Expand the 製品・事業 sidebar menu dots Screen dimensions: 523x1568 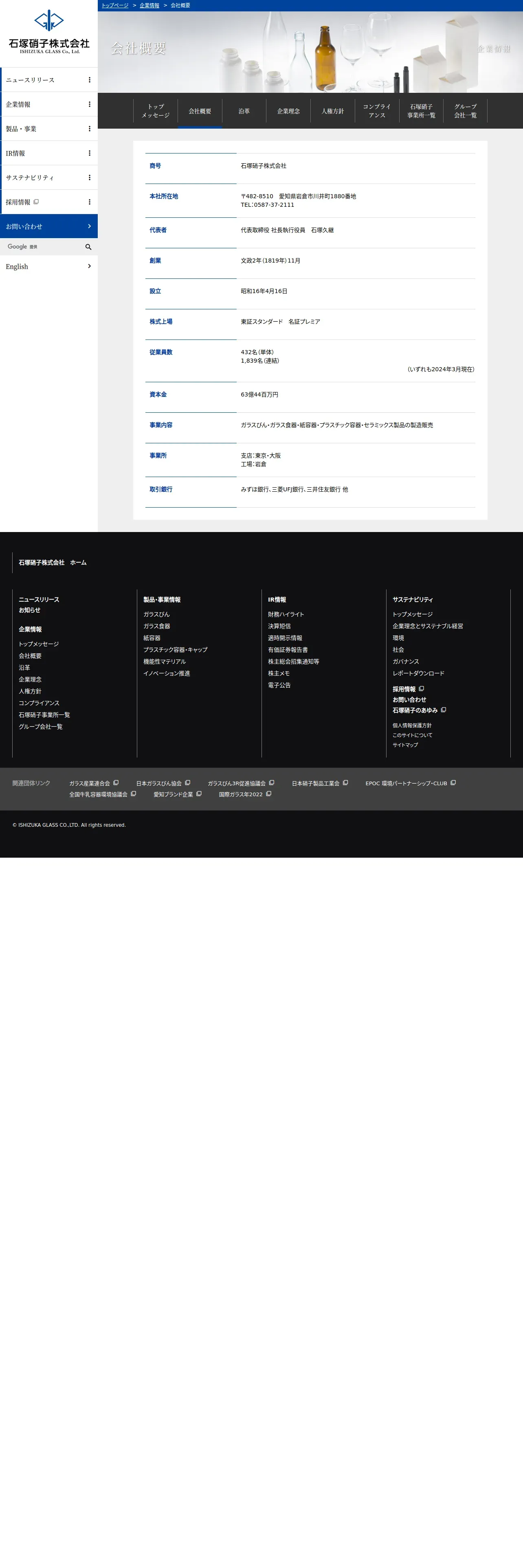pyautogui.click(x=90, y=129)
